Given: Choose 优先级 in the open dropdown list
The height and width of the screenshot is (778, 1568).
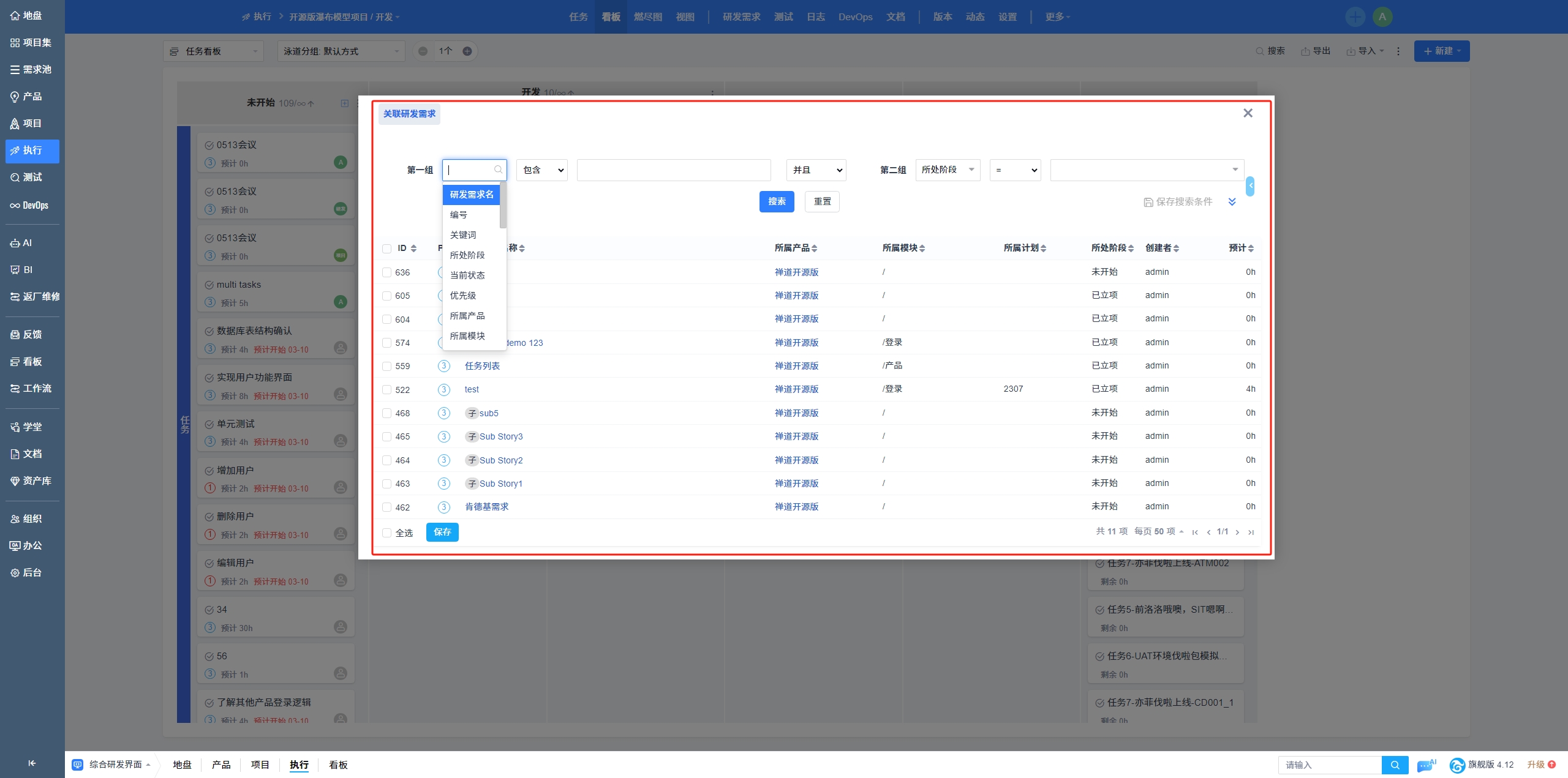Looking at the screenshot, I should click(463, 296).
